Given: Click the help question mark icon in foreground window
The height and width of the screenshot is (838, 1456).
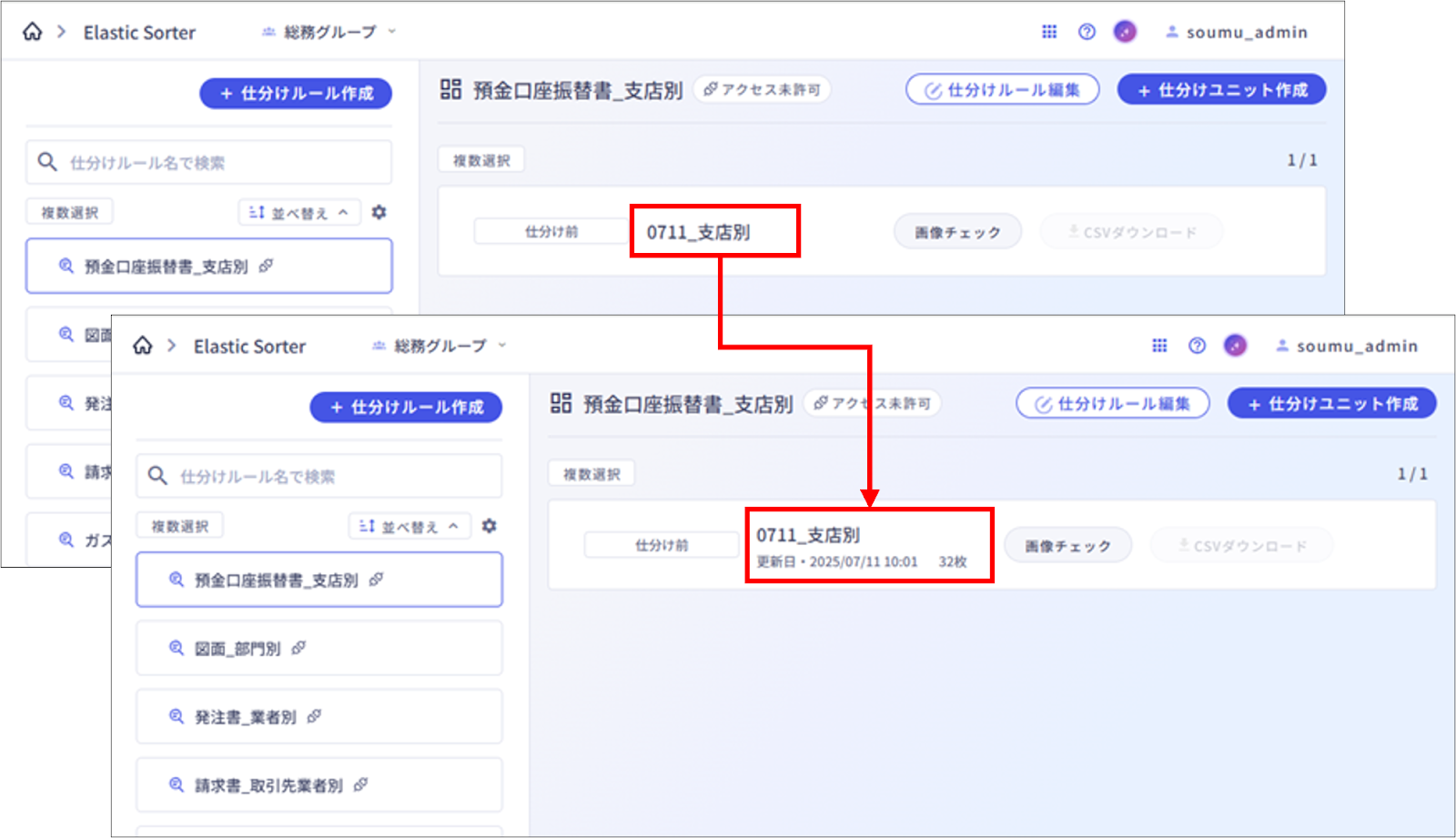Looking at the screenshot, I should pyautogui.click(x=1197, y=346).
